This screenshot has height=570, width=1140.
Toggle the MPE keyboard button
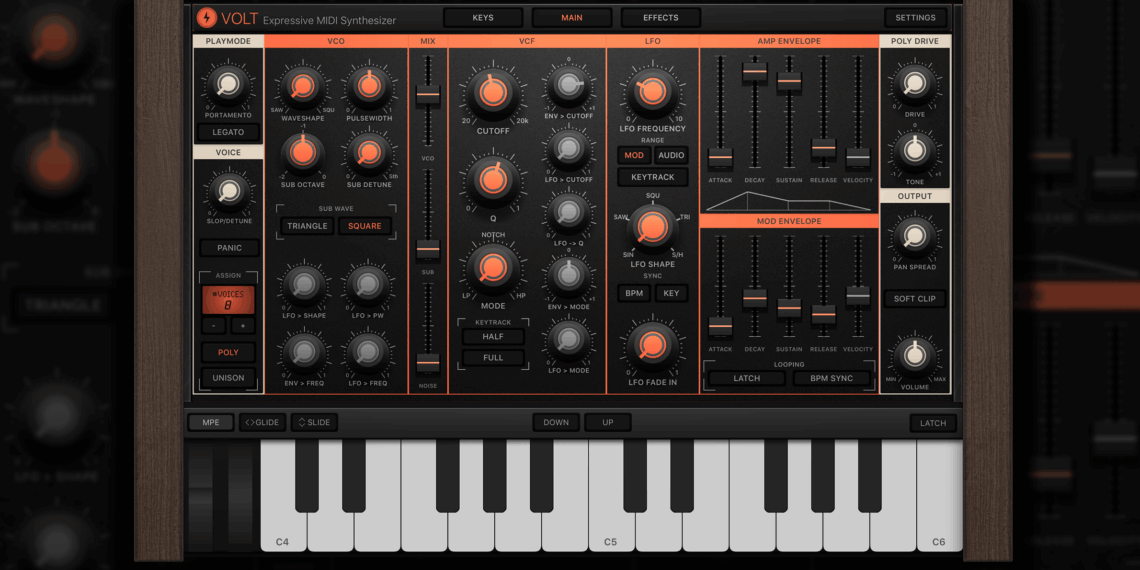[210, 422]
